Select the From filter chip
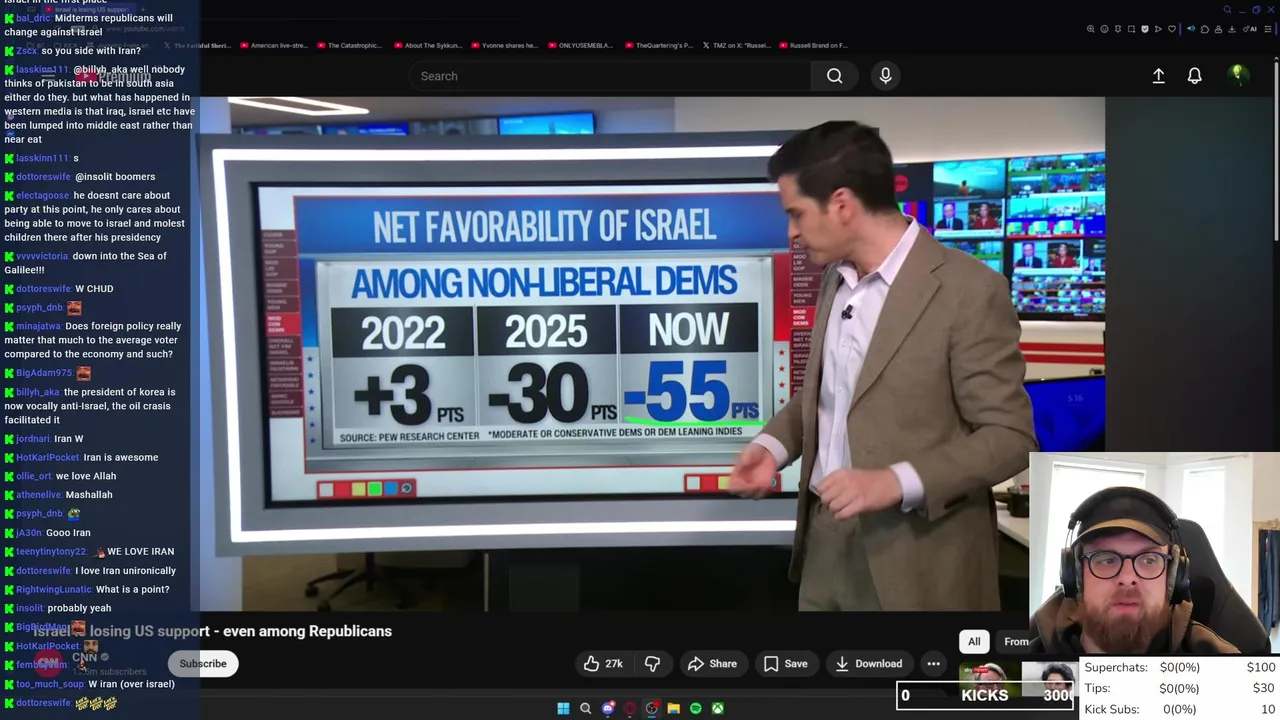The image size is (1280, 720). coord(1016,642)
